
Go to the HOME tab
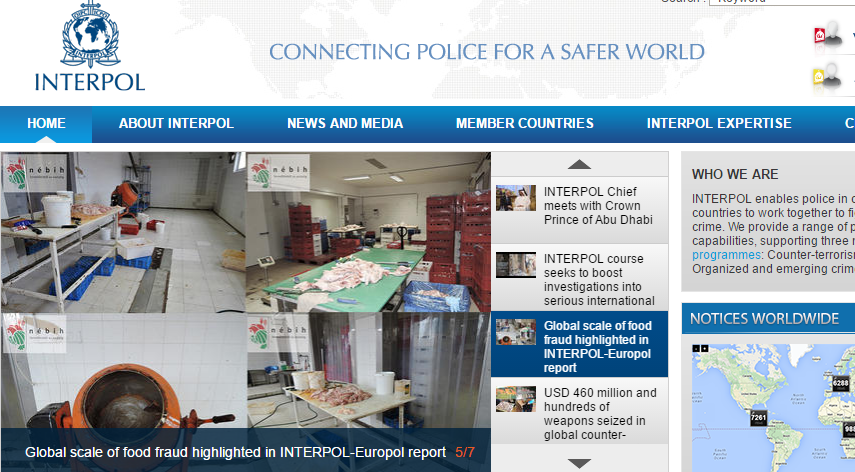(x=46, y=124)
